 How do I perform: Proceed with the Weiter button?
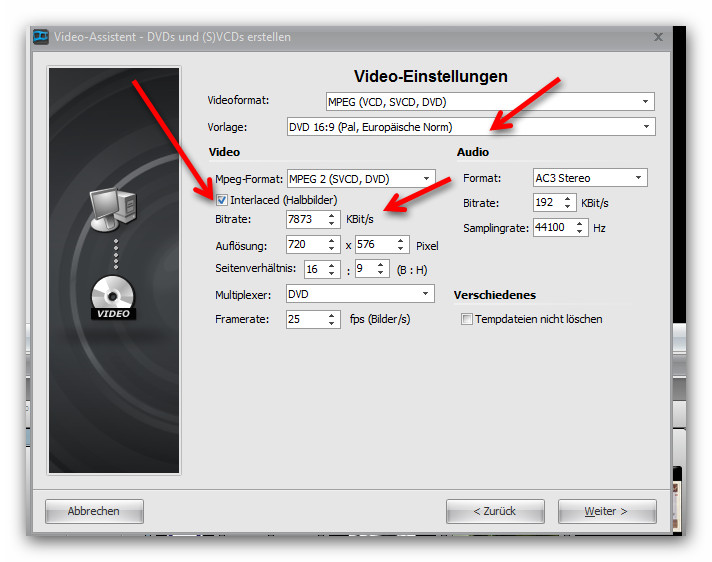pyautogui.click(x=606, y=511)
